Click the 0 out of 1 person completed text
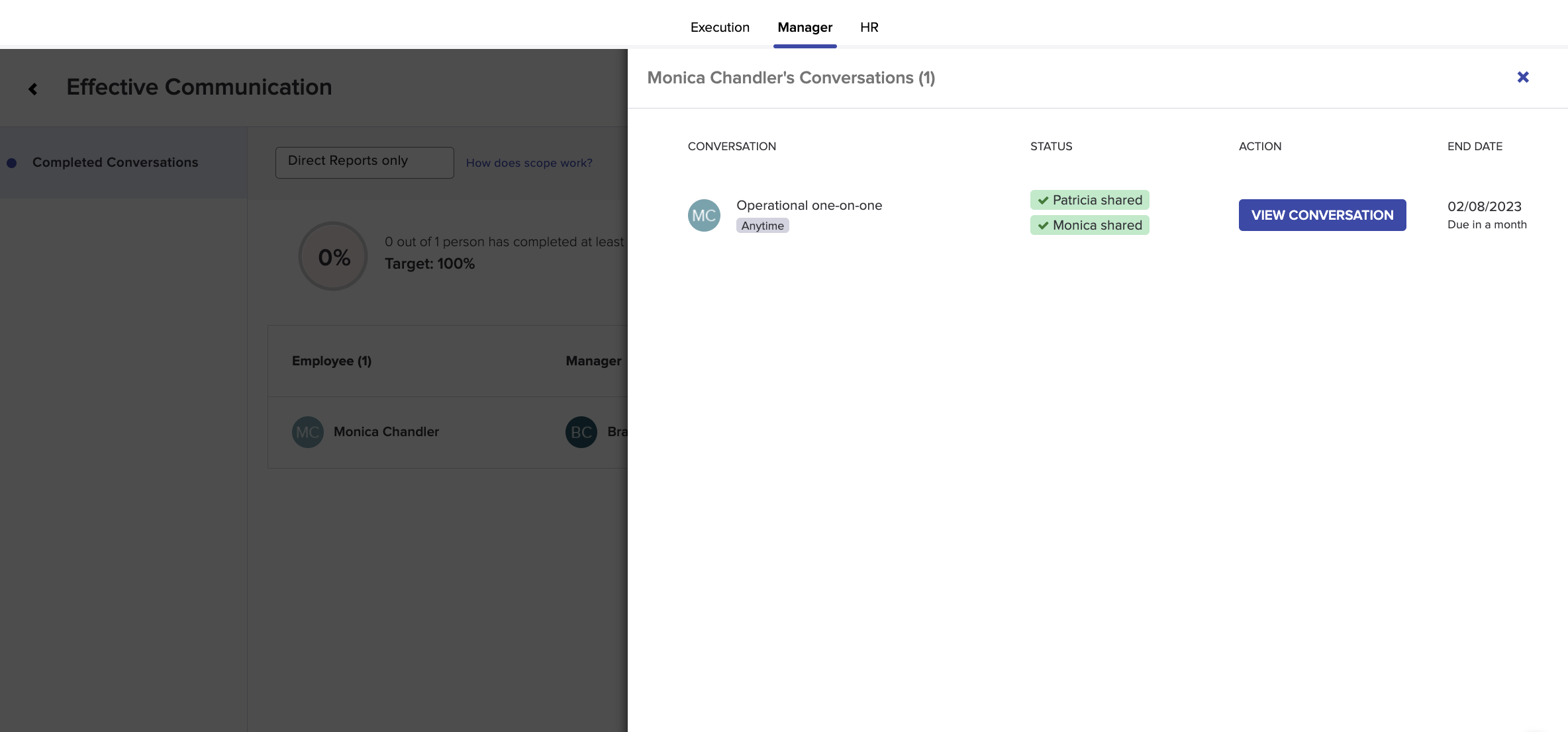 [x=505, y=242]
